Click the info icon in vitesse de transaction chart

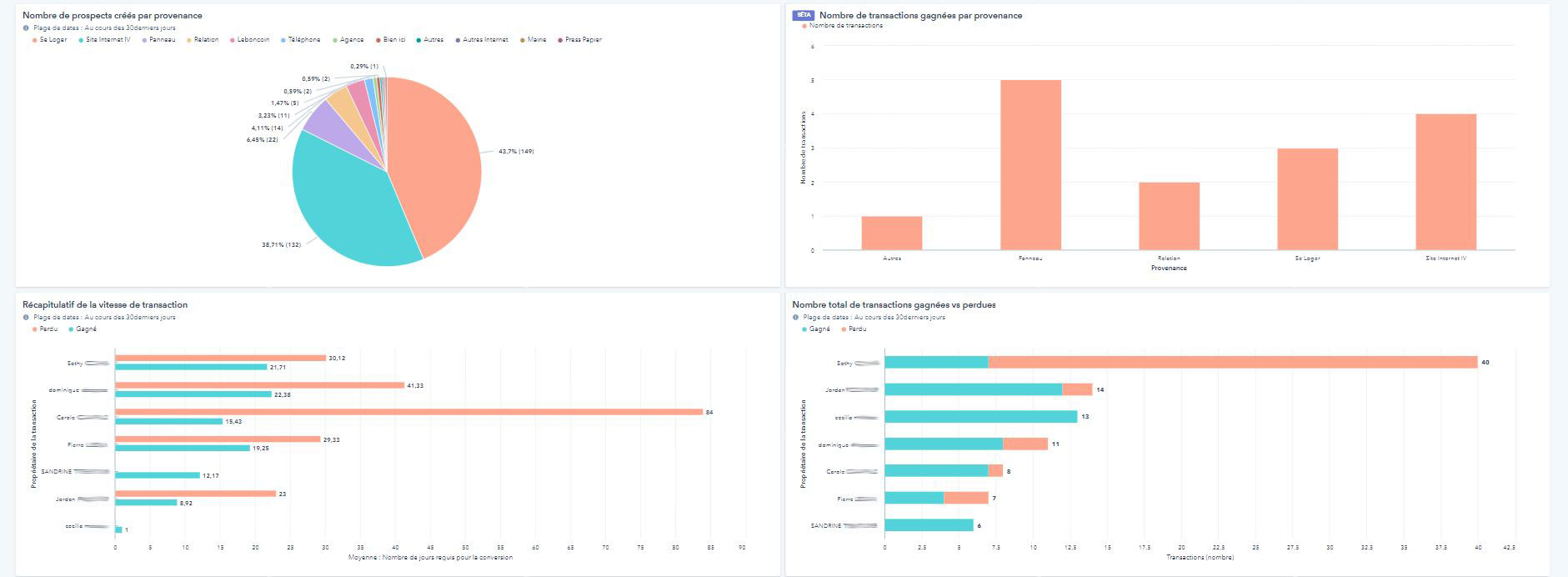tap(26, 317)
